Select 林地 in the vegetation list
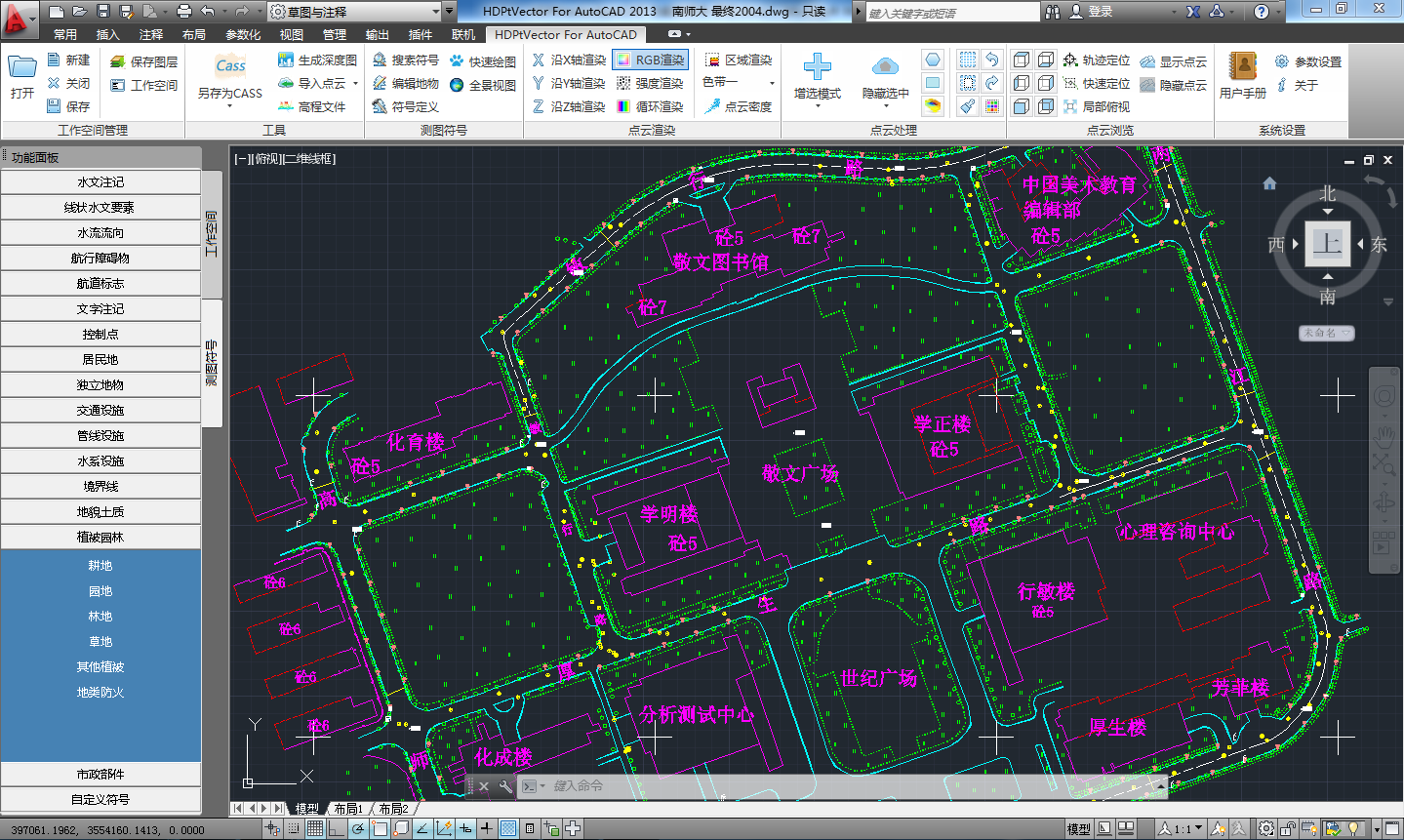This screenshot has height=840, width=1404. 100,617
